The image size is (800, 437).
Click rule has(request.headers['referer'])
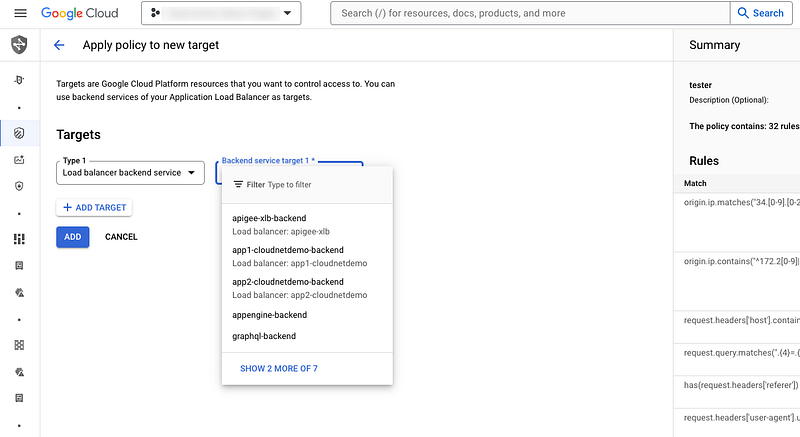(x=741, y=385)
